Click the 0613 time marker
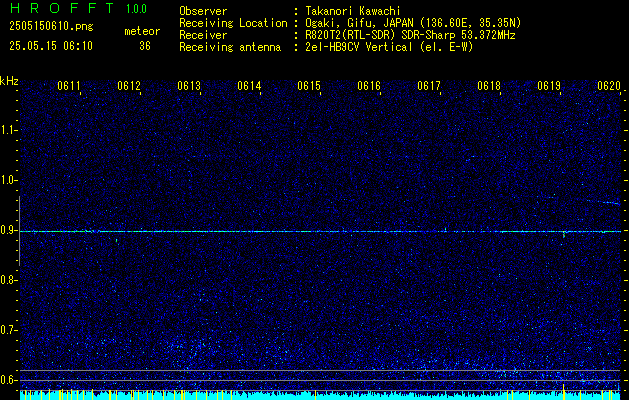 click(189, 86)
